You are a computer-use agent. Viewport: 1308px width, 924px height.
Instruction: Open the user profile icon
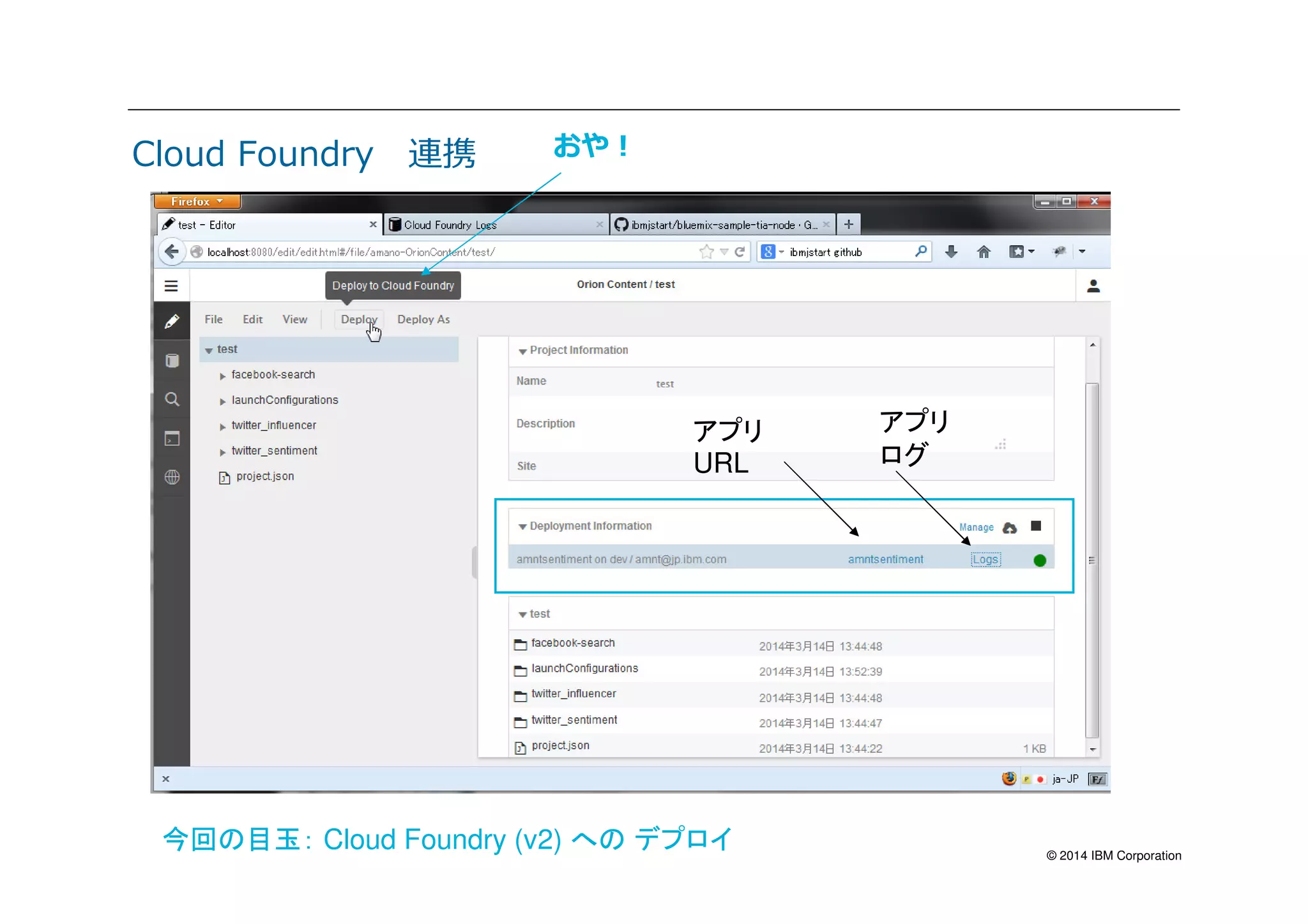(x=1093, y=286)
